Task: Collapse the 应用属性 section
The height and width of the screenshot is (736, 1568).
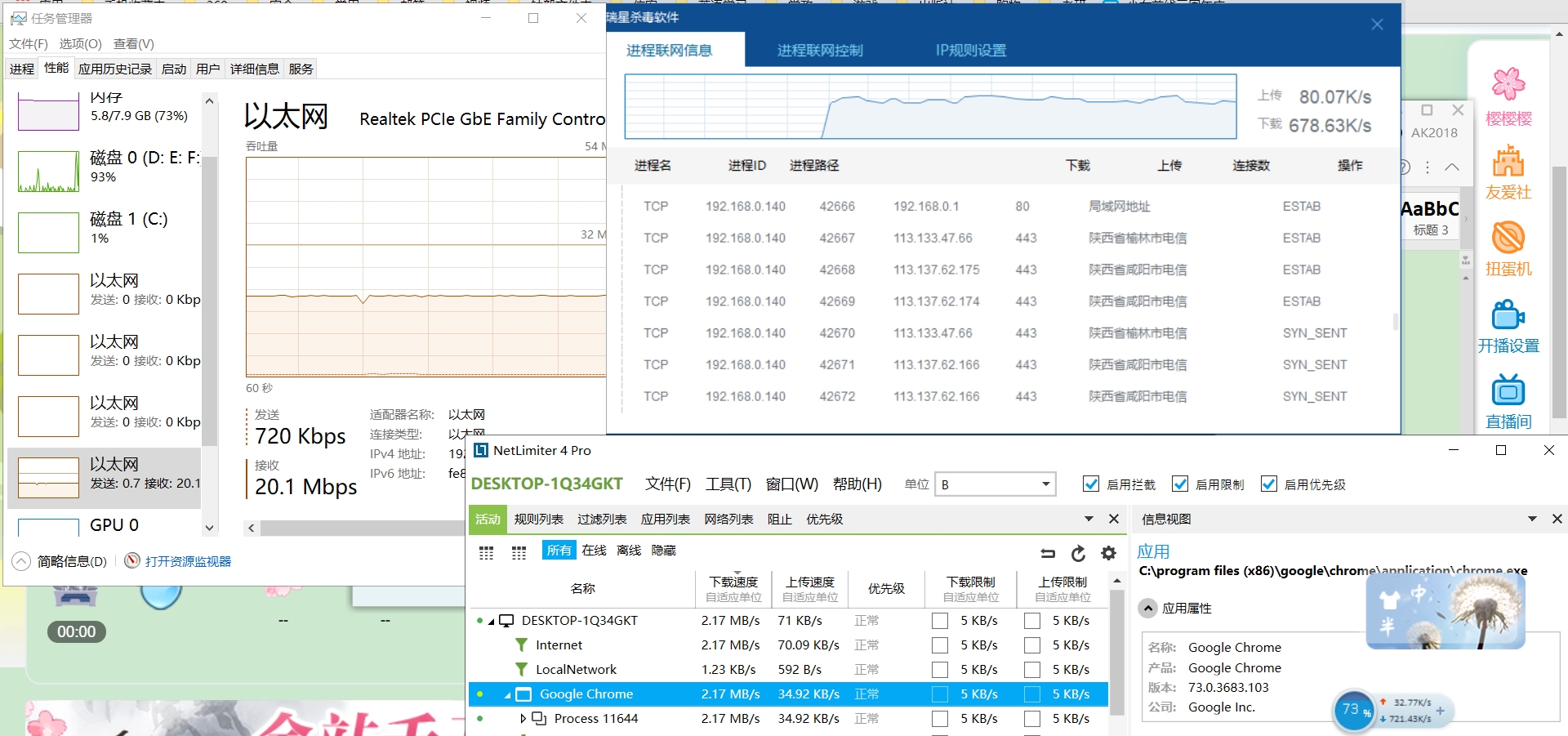Action: 1148,608
